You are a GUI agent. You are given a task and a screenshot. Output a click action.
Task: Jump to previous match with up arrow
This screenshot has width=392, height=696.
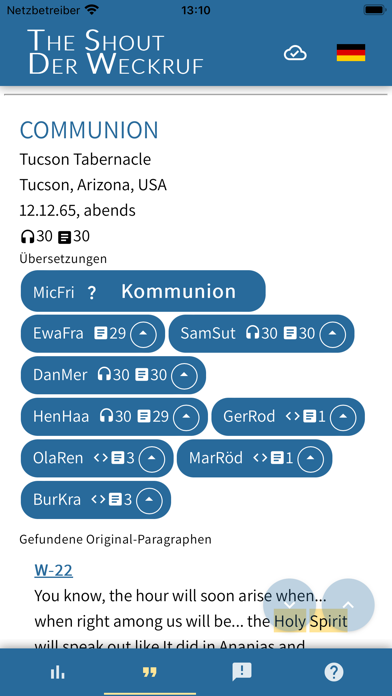coord(348,605)
